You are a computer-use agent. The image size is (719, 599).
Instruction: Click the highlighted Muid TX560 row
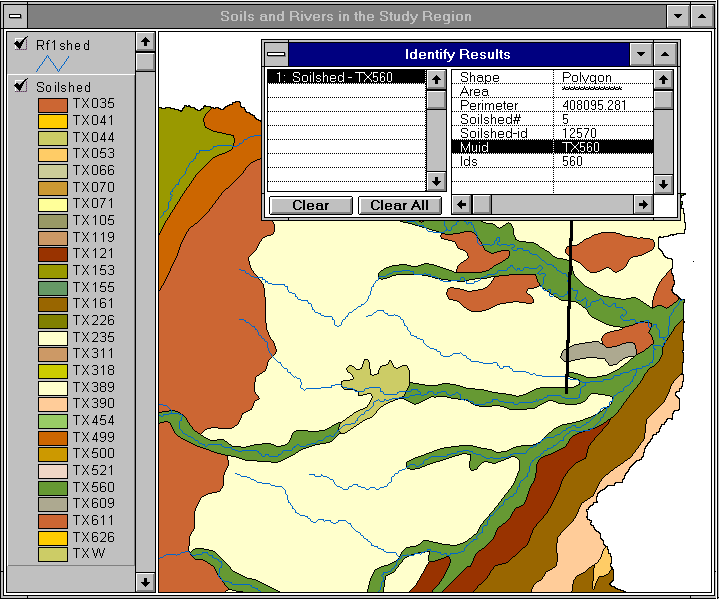click(x=552, y=147)
